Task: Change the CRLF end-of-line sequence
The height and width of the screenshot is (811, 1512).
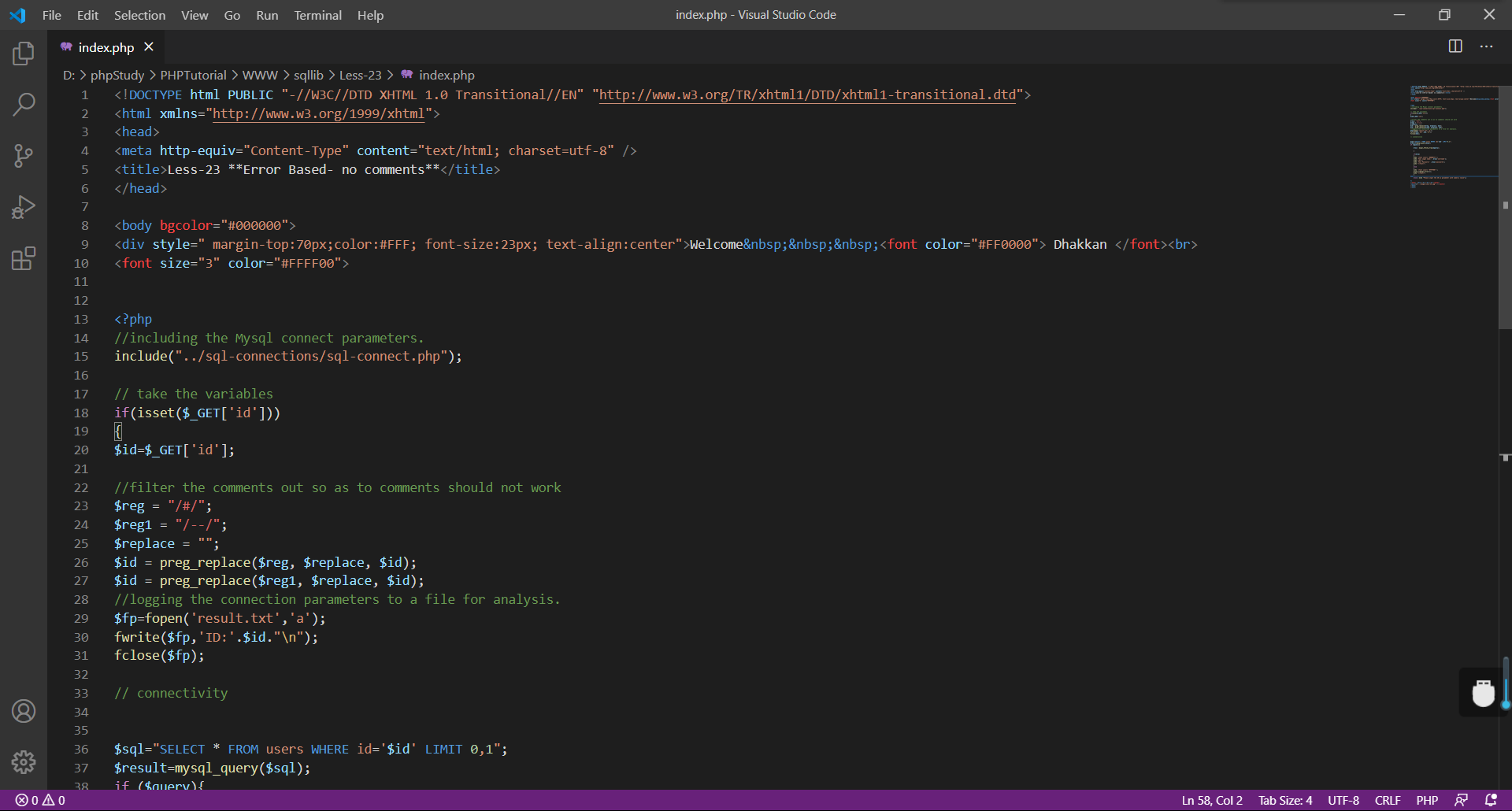Action: [1387, 800]
